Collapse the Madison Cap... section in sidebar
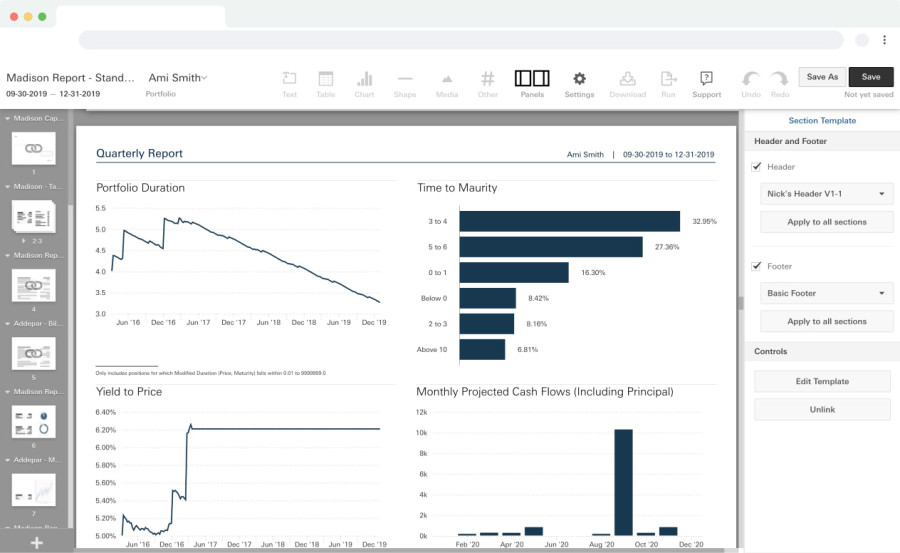This screenshot has width=900, height=553. pyautogui.click(x=7, y=118)
